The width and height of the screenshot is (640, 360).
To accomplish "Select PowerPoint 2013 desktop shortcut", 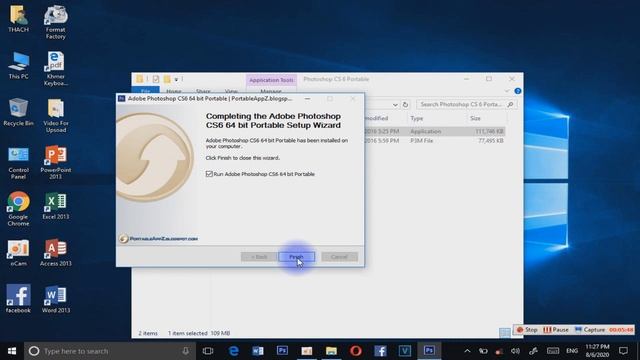I will (x=56, y=162).
